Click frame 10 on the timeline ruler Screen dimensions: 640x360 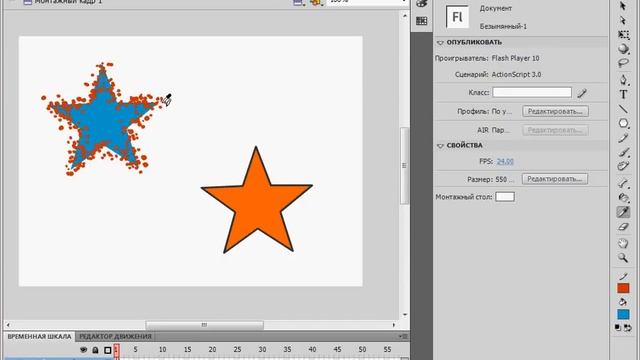pyautogui.click(x=162, y=350)
